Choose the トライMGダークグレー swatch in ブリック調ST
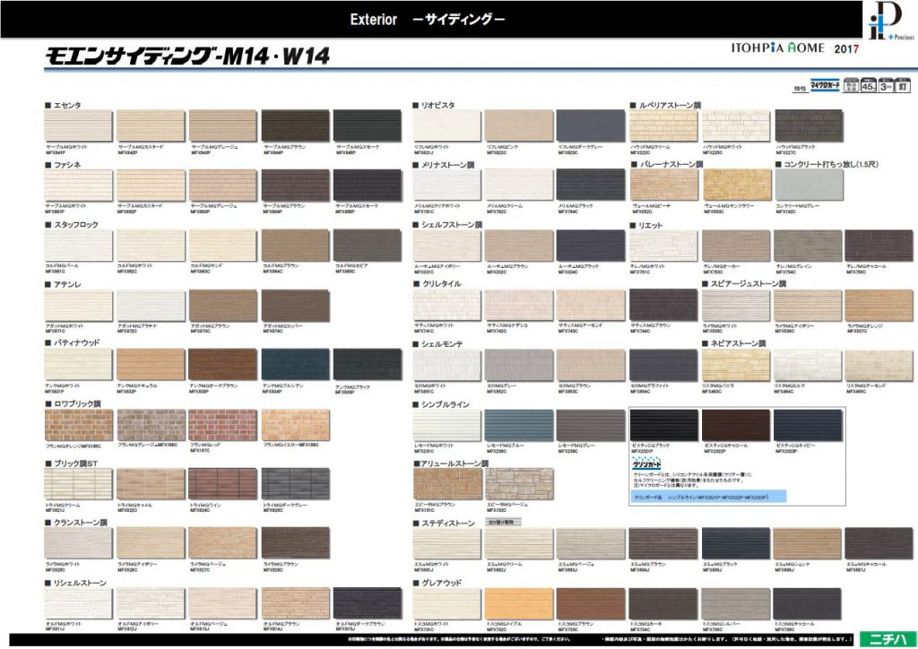Viewport: 918px width, 649px height. pos(295,484)
